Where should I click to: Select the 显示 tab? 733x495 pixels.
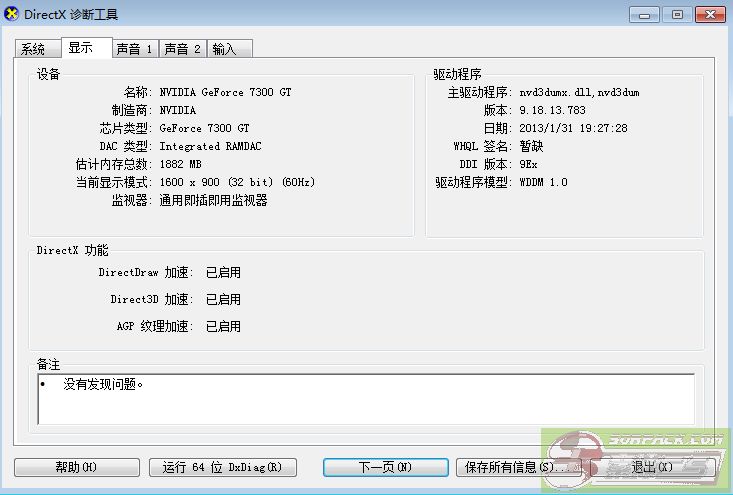tap(81, 48)
